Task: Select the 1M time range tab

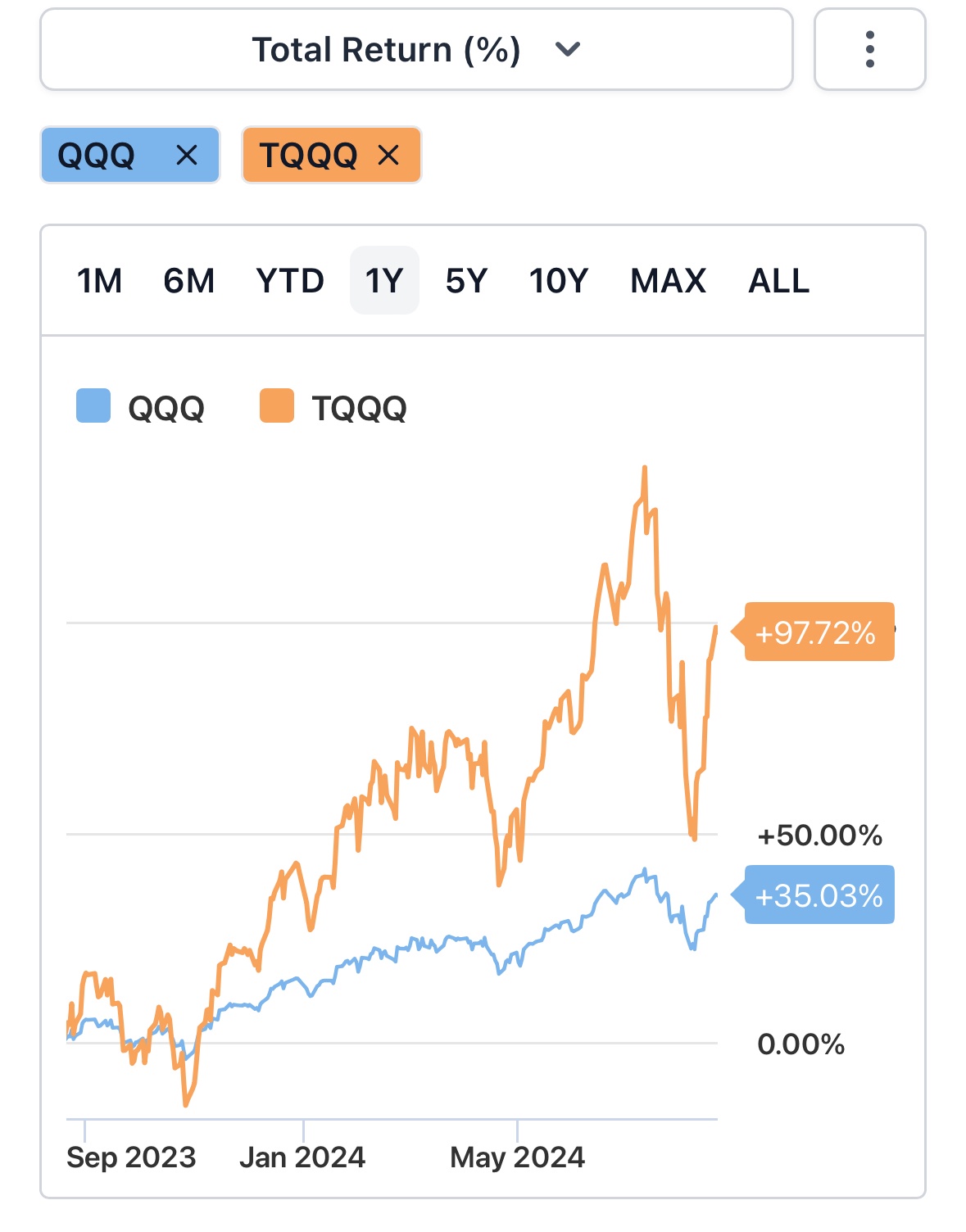Action: pyautogui.click(x=99, y=281)
